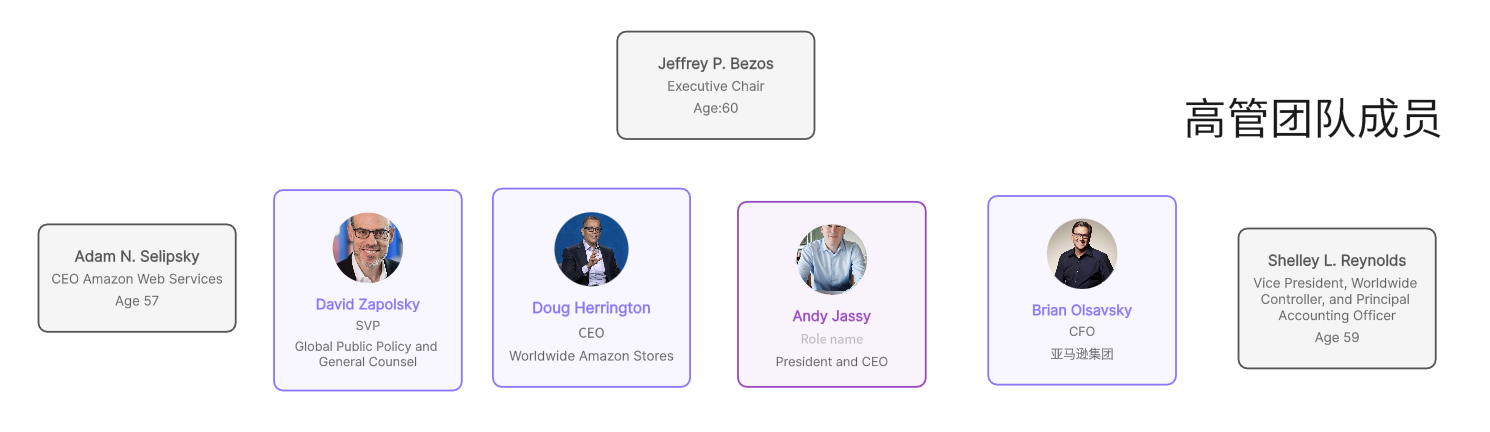The width and height of the screenshot is (1490, 432).
Task: Click the Doug Herrington name link
Action: click(591, 308)
